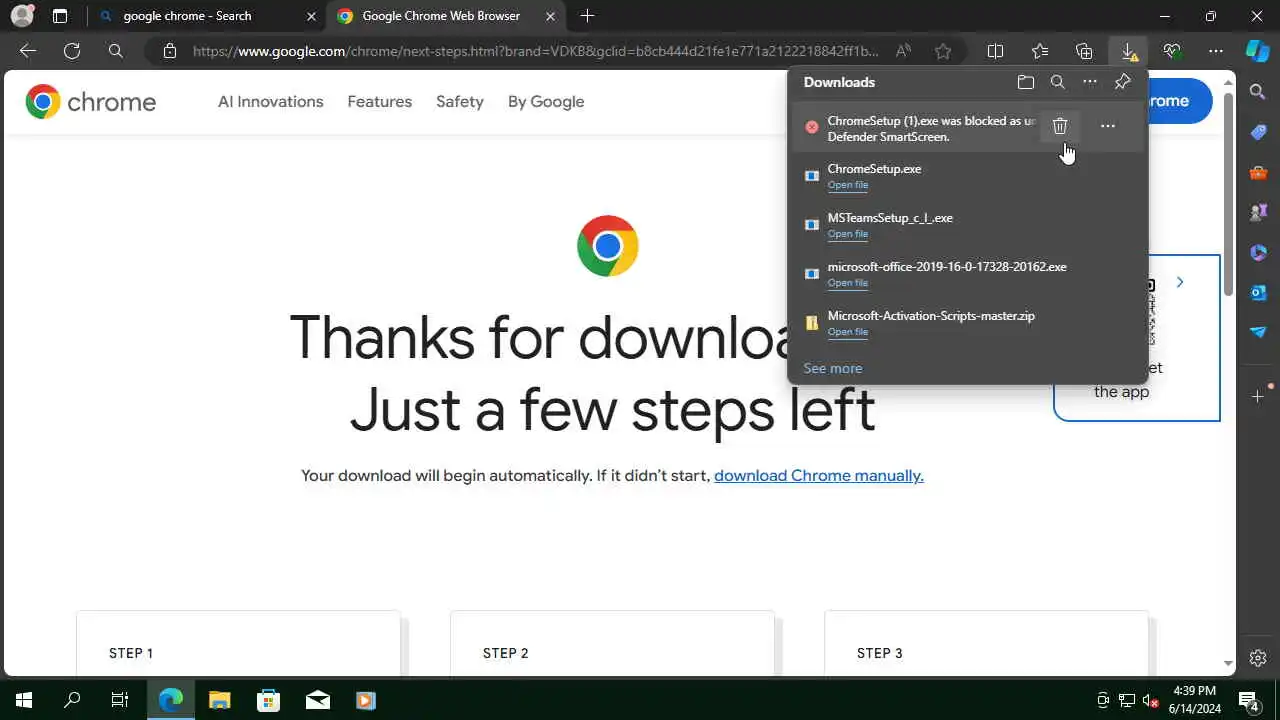
Task: Open Mail app from taskbar
Action: (x=318, y=700)
